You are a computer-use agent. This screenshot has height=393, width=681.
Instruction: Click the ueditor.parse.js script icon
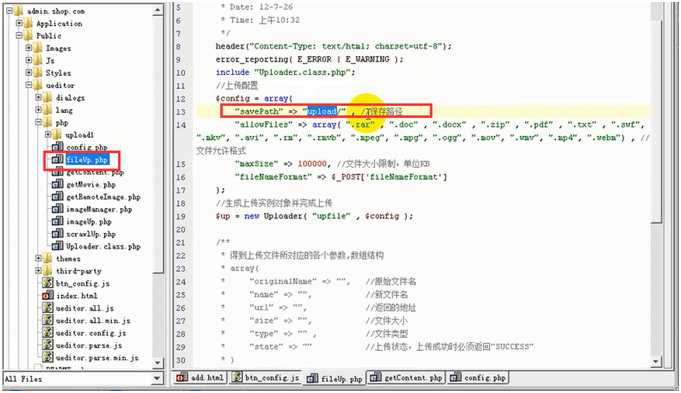48,345
